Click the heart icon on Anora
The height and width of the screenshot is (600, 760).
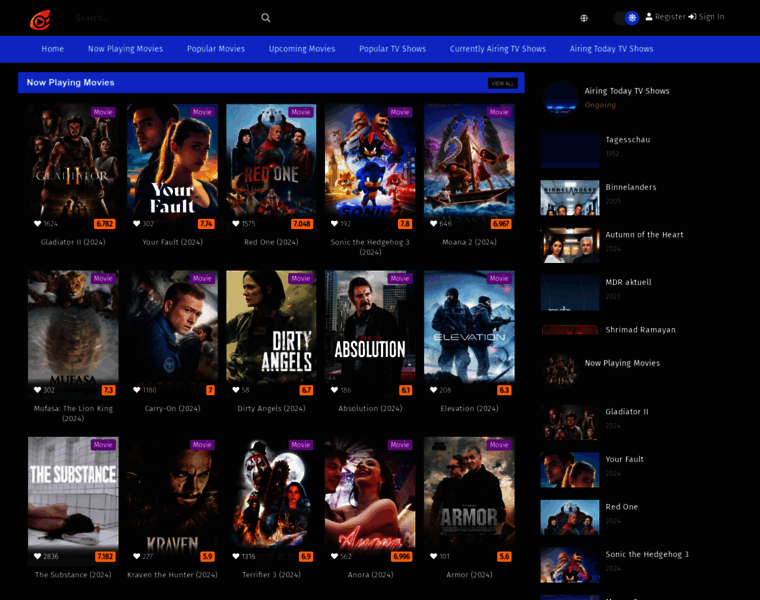click(334, 556)
